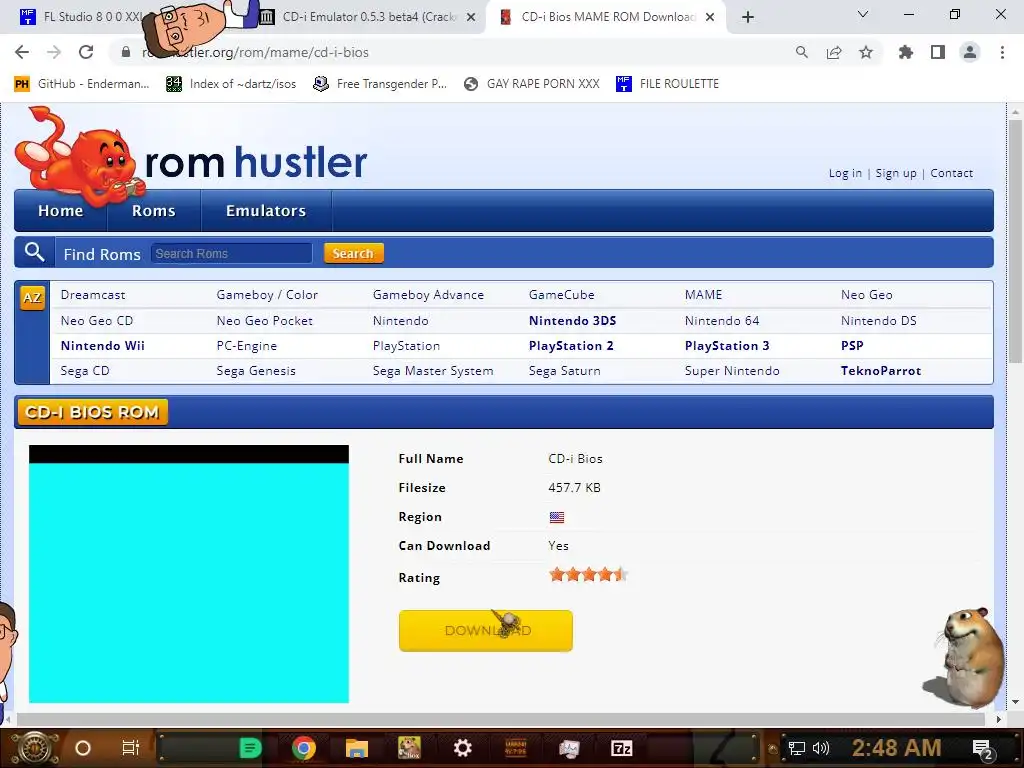
Task: Open the GitHub - Enderman bookmark
Action: 82,84
